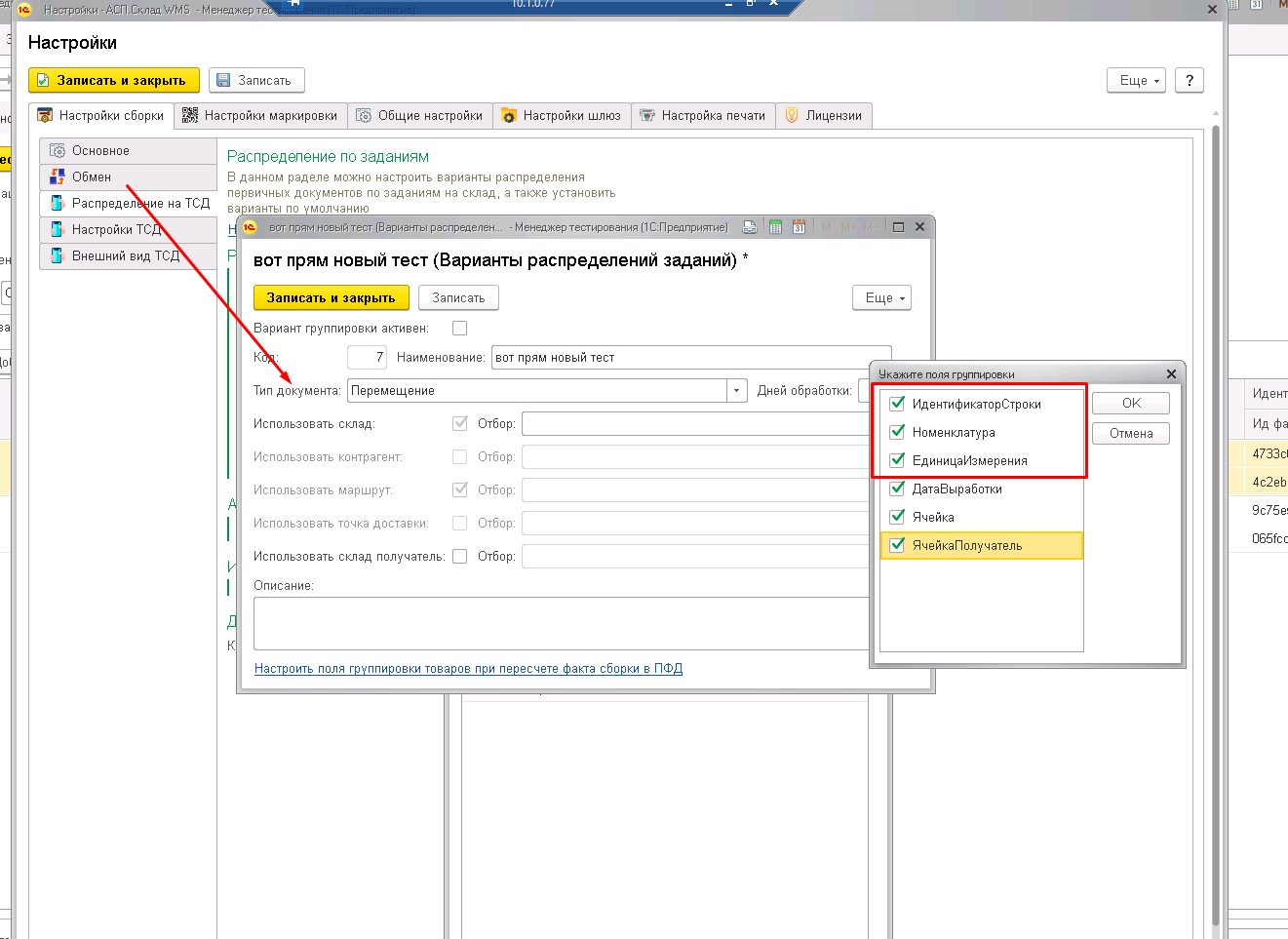The width and height of the screenshot is (1288, 939).
Task: Click the document icon on the main Записать и закрыть button
Action: (x=43, y=80)
